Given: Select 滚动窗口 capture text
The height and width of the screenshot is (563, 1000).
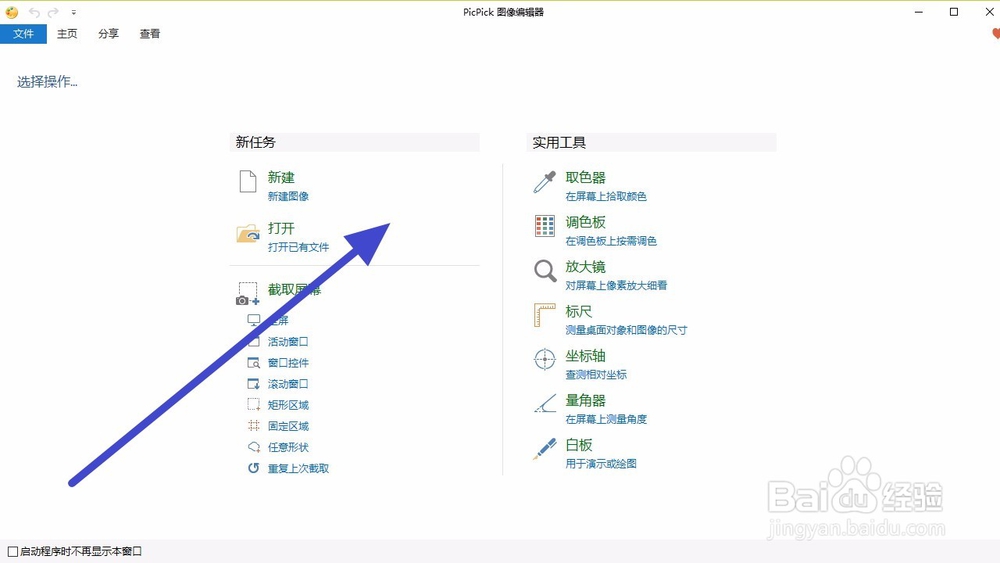Looking at the screenshot, I should click(288, 384).
